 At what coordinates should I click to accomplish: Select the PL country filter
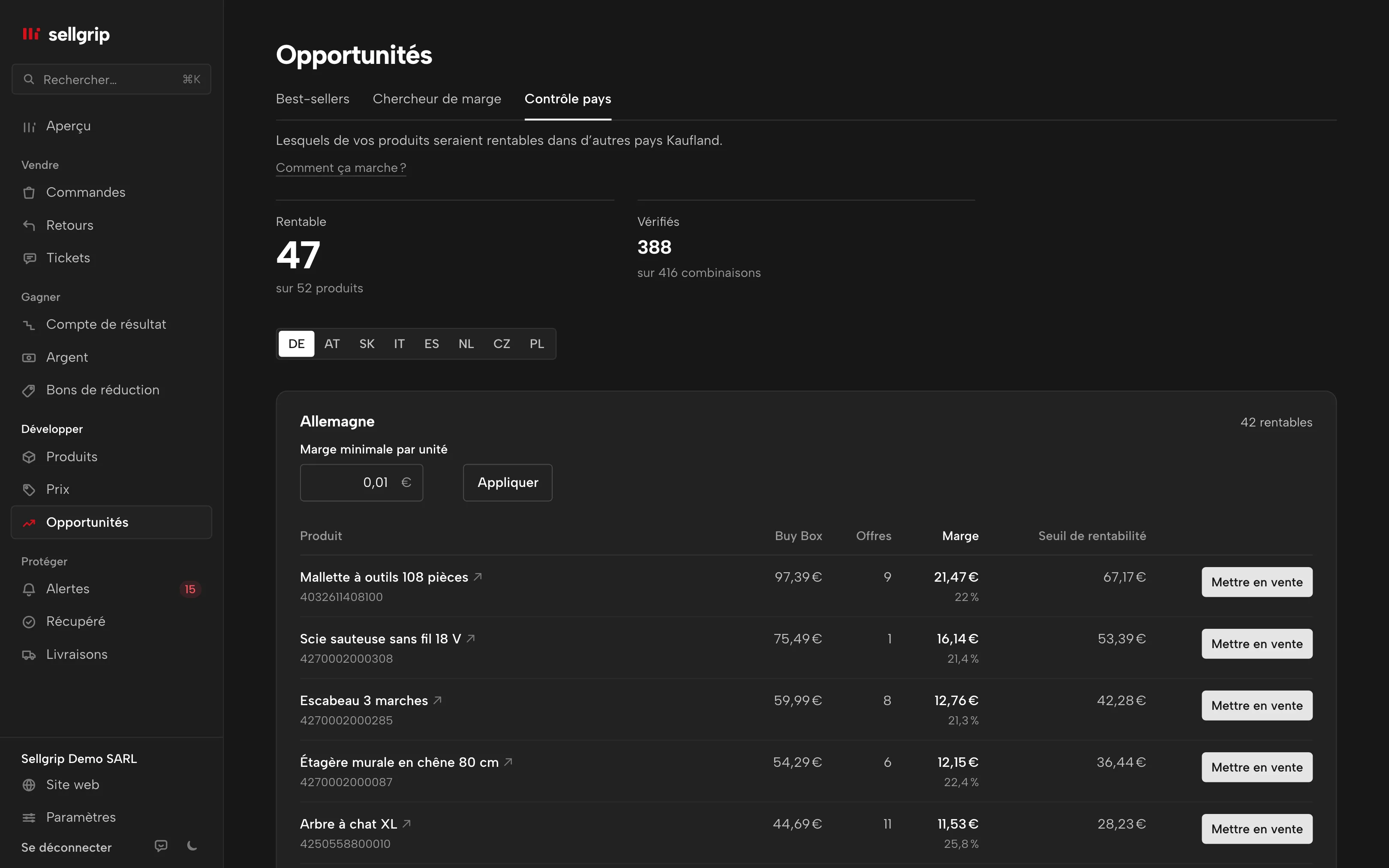coord(537,344)
